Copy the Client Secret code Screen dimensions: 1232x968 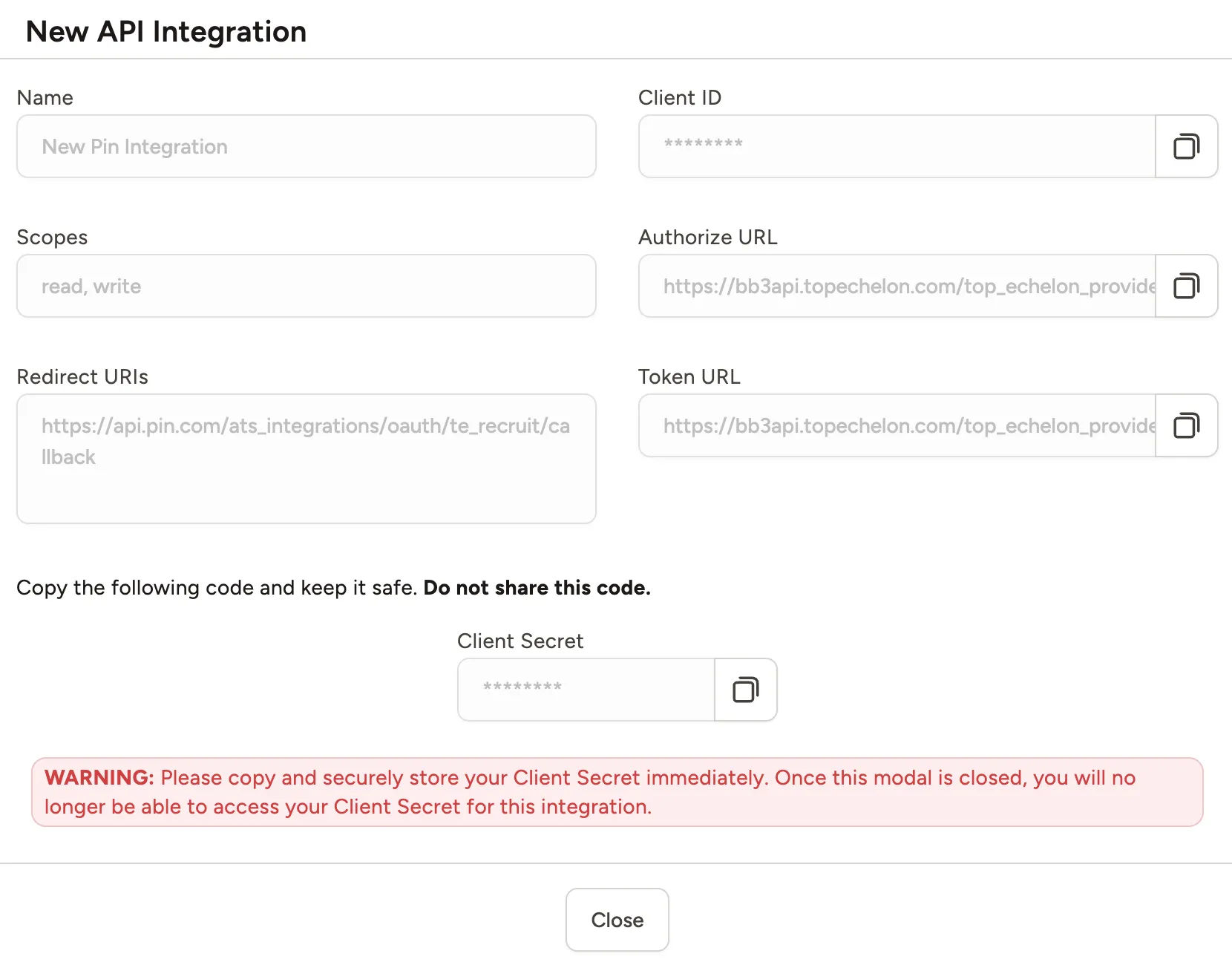745,690
